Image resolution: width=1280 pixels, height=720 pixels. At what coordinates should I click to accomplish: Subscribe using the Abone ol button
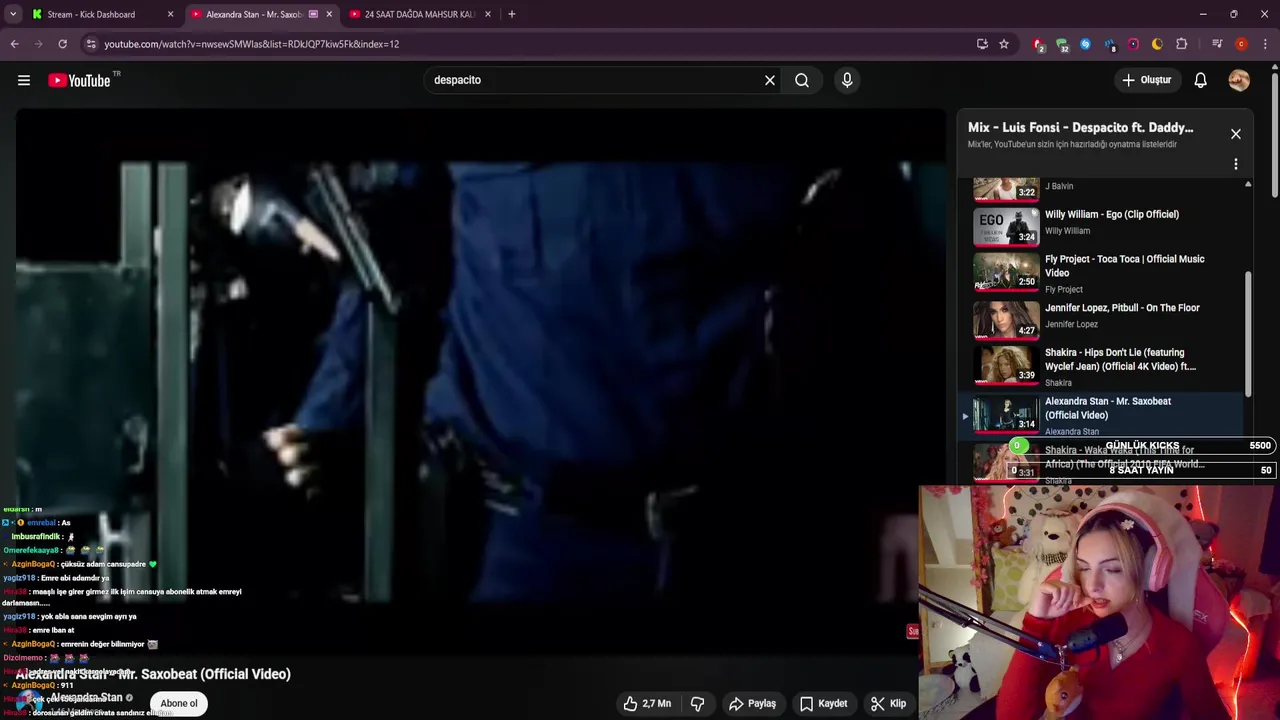pyautogui.click(x=179, y=703)
